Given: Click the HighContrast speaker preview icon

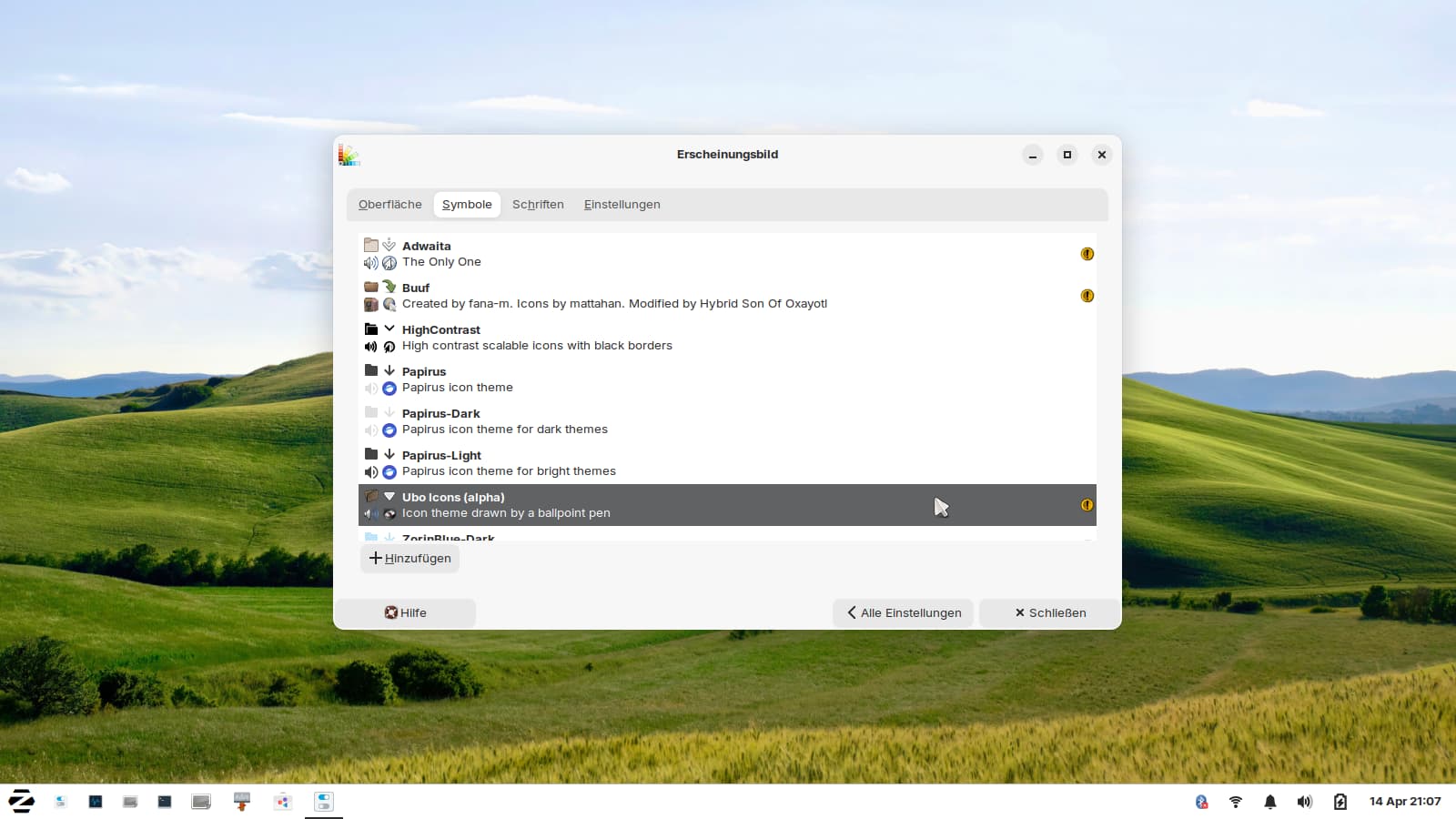Looking at the screenshot, I should point(371,347).
